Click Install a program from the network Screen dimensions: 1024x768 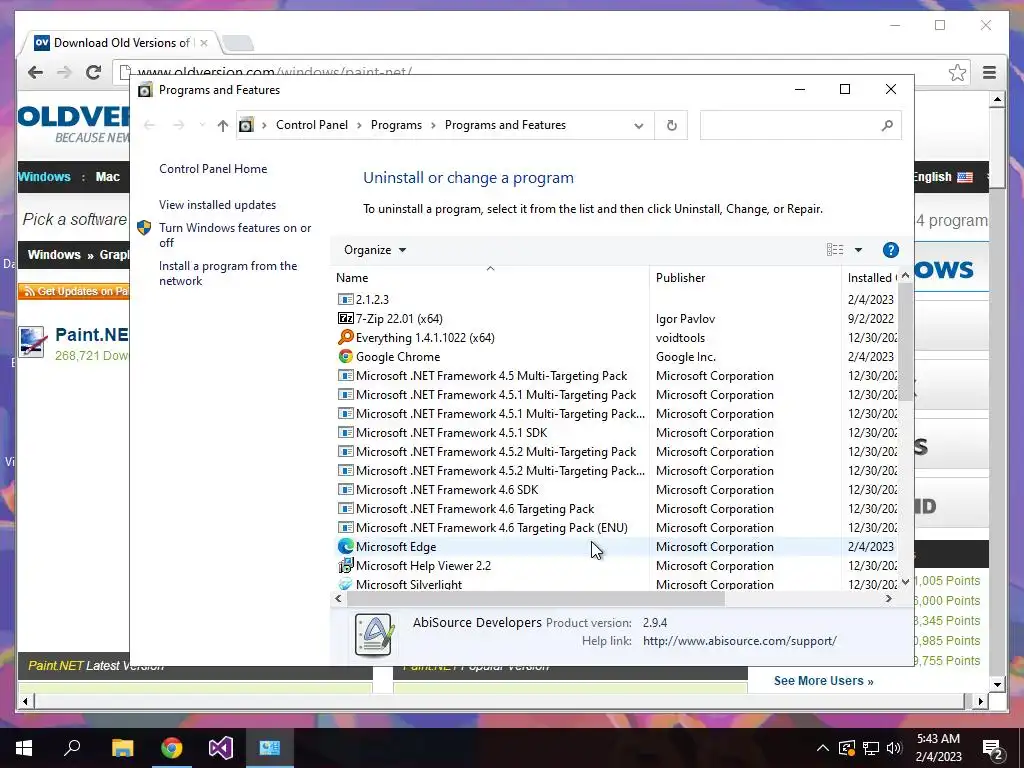point(228,273)
